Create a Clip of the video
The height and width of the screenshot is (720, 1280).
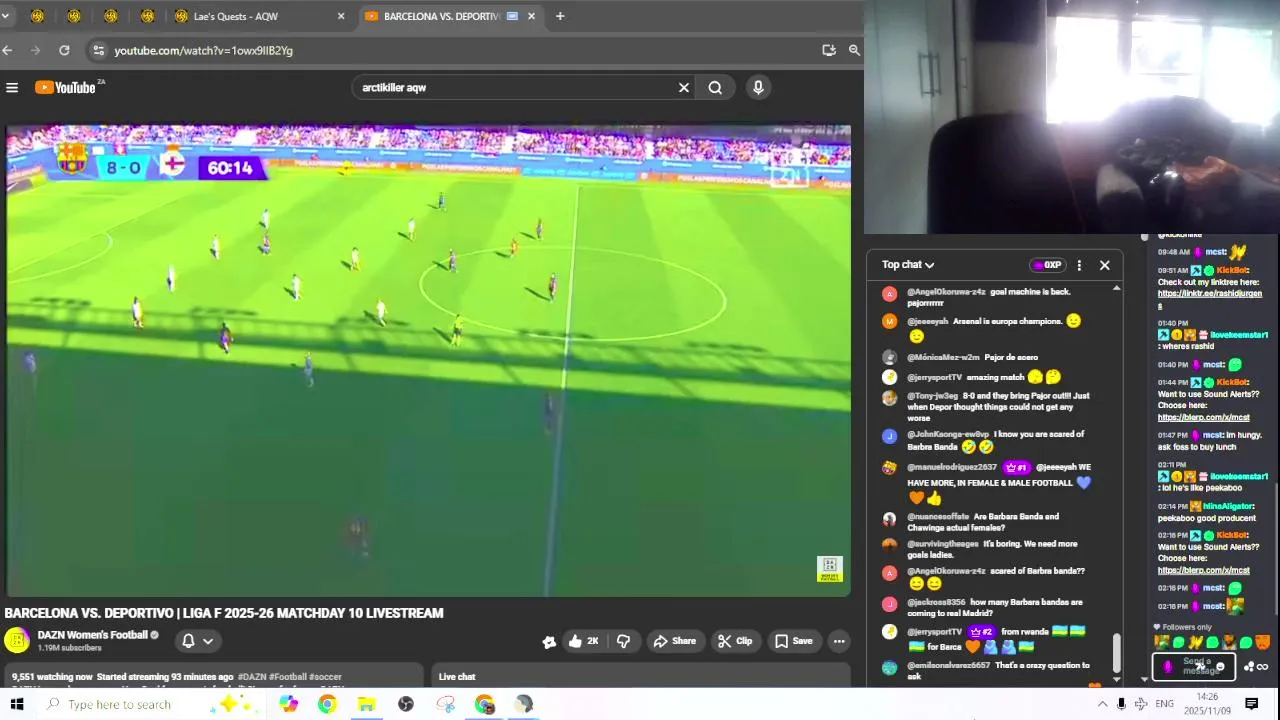pos(734,641)
